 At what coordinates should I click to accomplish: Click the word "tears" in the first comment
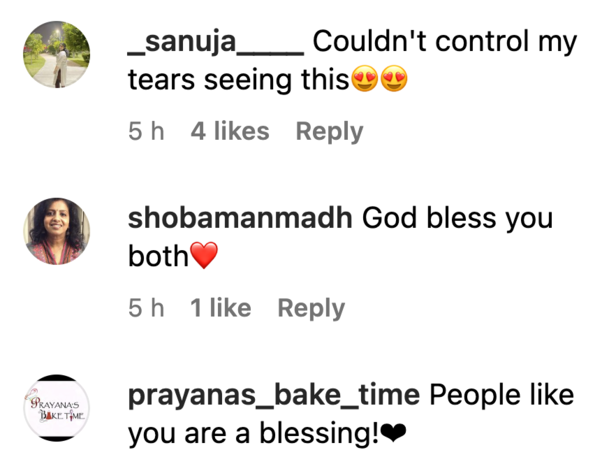[161, 82]
